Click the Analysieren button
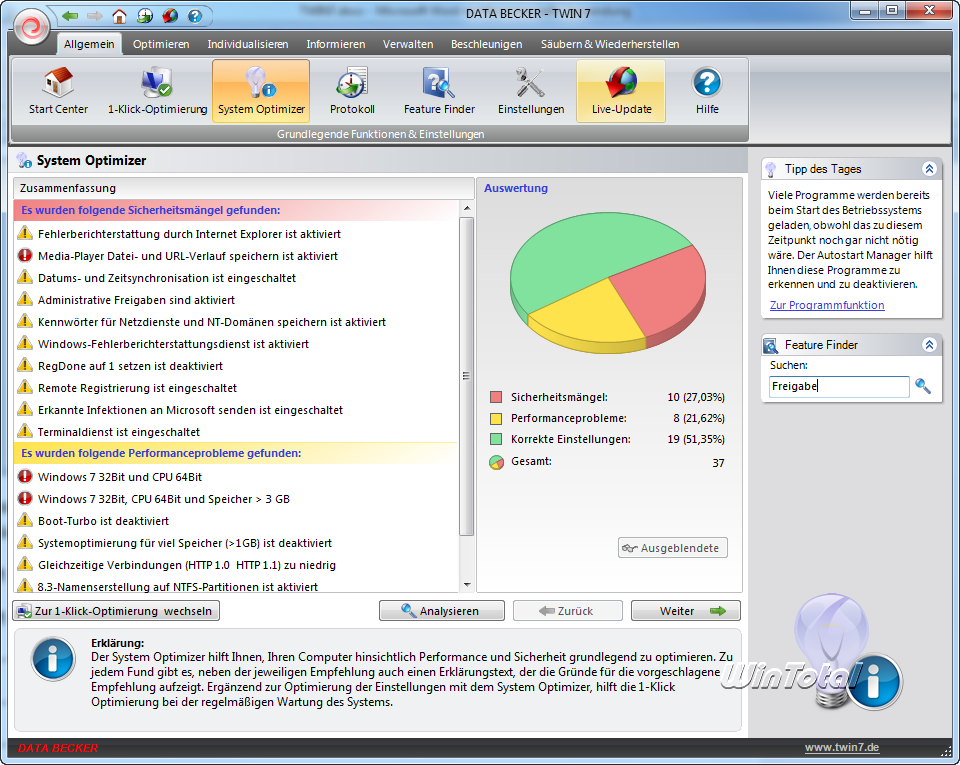960x765 pixels. click(x=441, y=610)
